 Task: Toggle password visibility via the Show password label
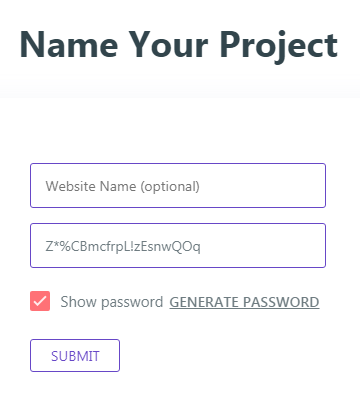112,302
